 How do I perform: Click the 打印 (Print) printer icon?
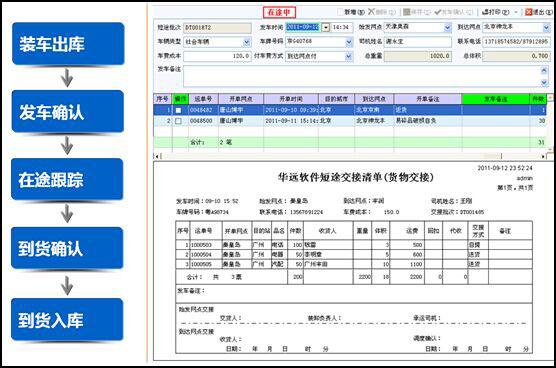[x=485, y=12]
